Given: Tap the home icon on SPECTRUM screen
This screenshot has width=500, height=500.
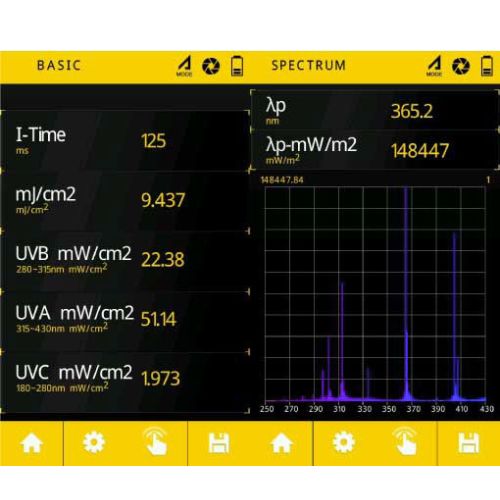Looking at the screenshot, I should 282,443.
